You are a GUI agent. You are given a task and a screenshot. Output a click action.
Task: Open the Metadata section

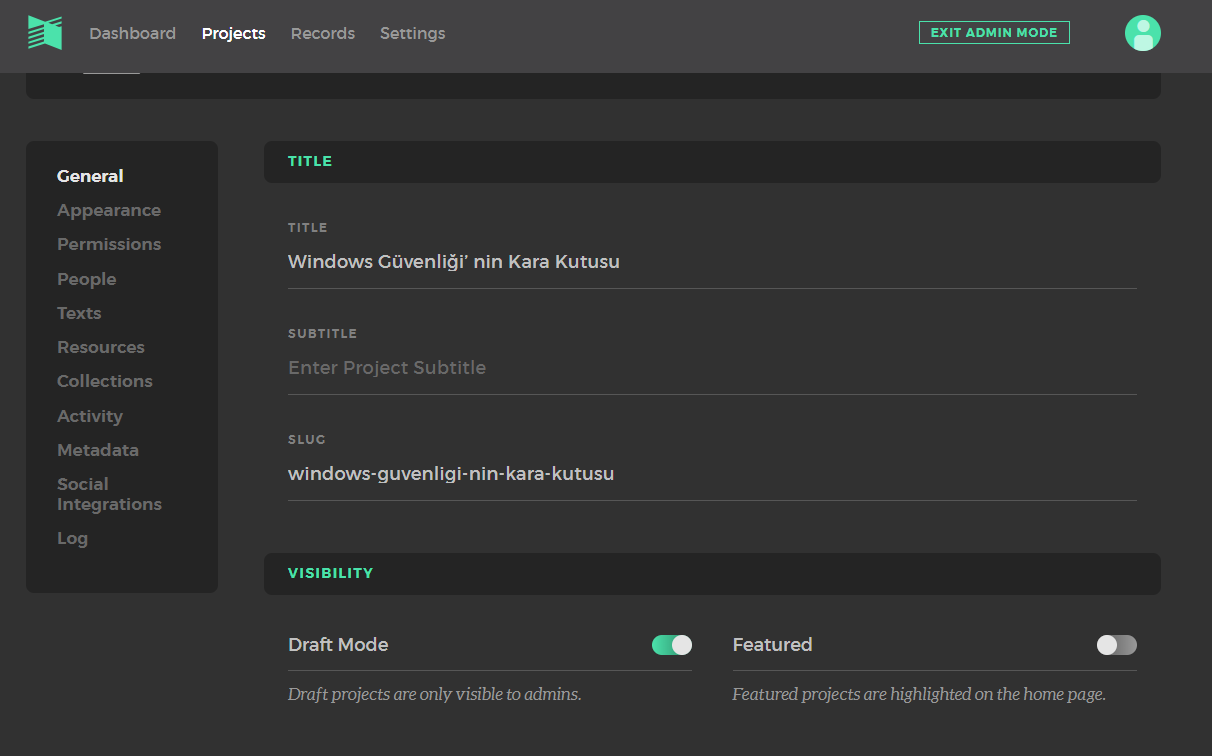coord(98,450)
